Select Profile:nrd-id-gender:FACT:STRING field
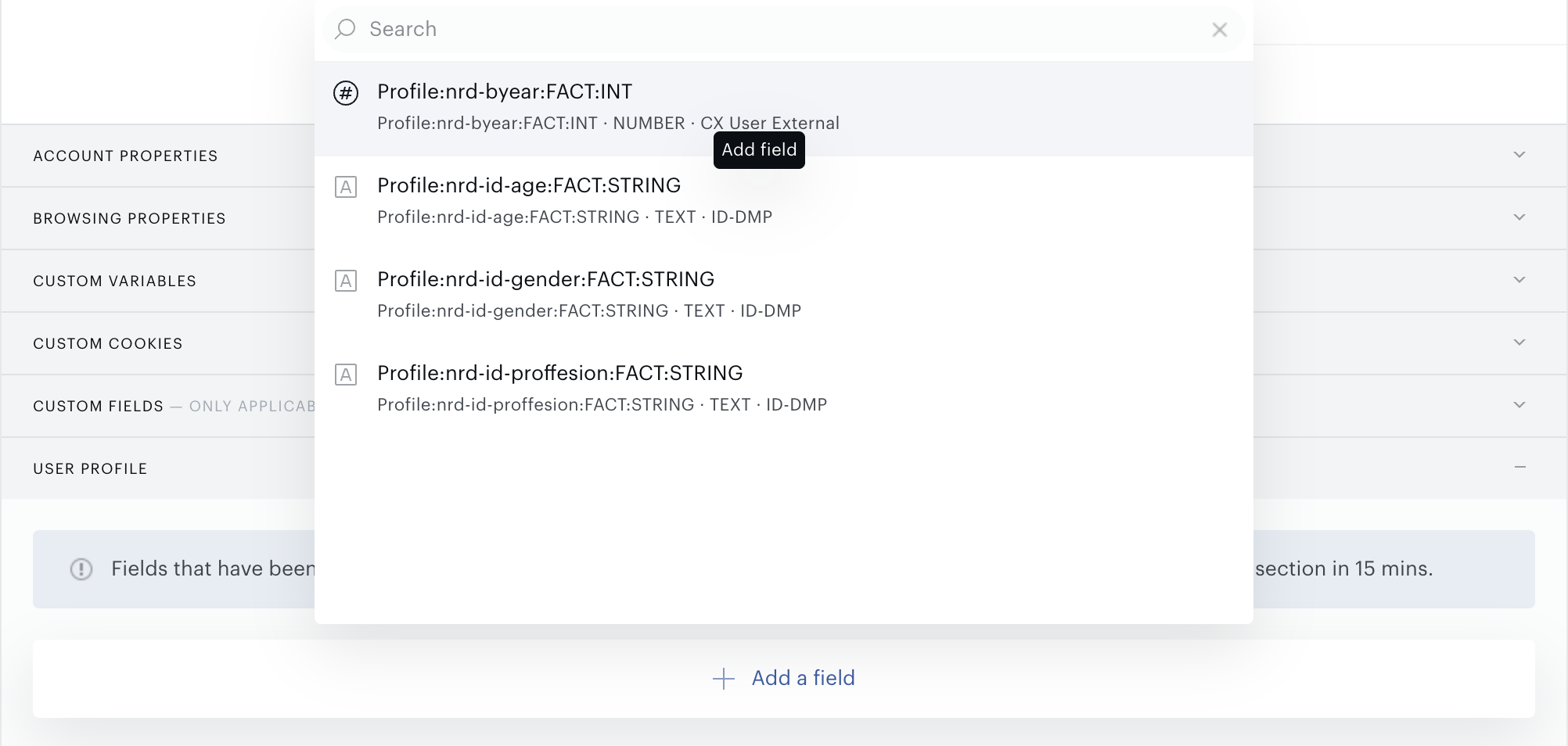The height and width of the screenshot is (746, 1568). coord(784,296)
